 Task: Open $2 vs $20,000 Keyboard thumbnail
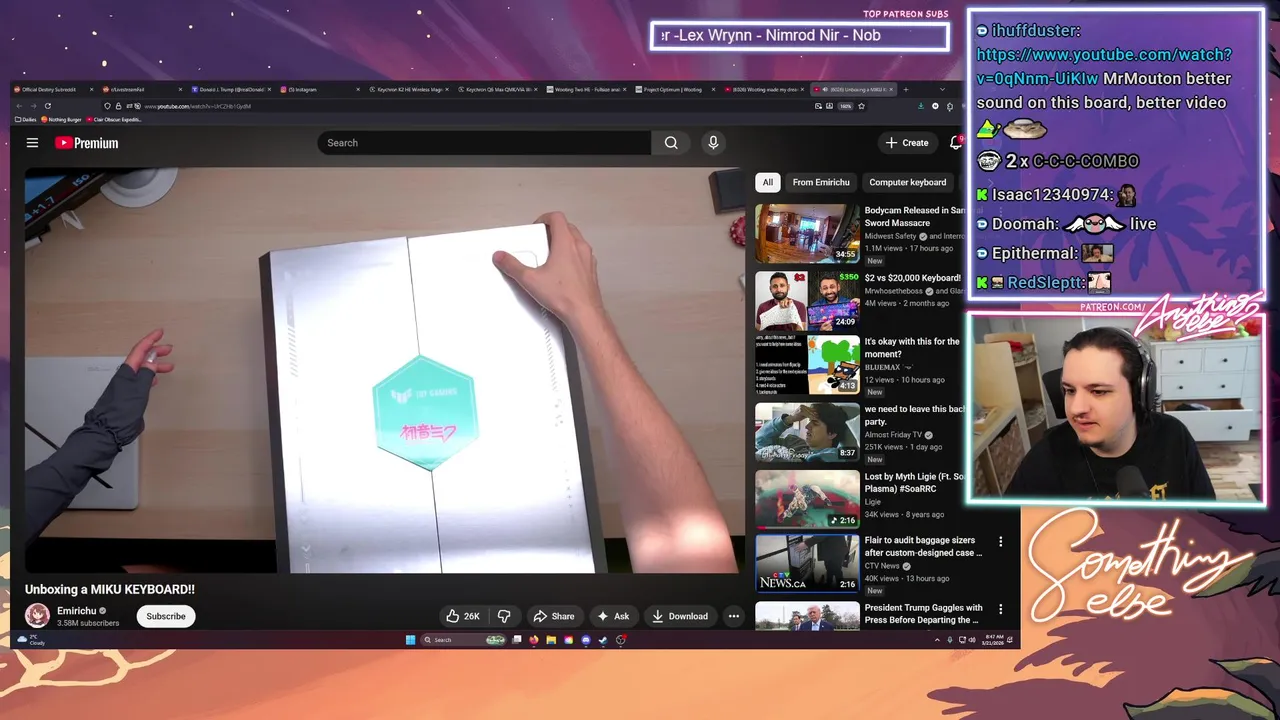pyautogui.click(x=807, y=301)
